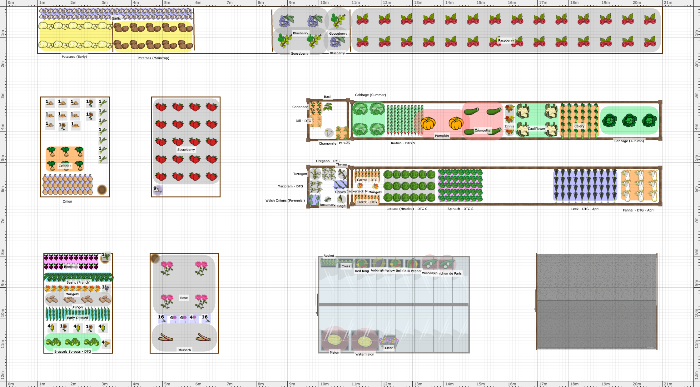Click the right pumpkin in the long bed

click(456, 123)
